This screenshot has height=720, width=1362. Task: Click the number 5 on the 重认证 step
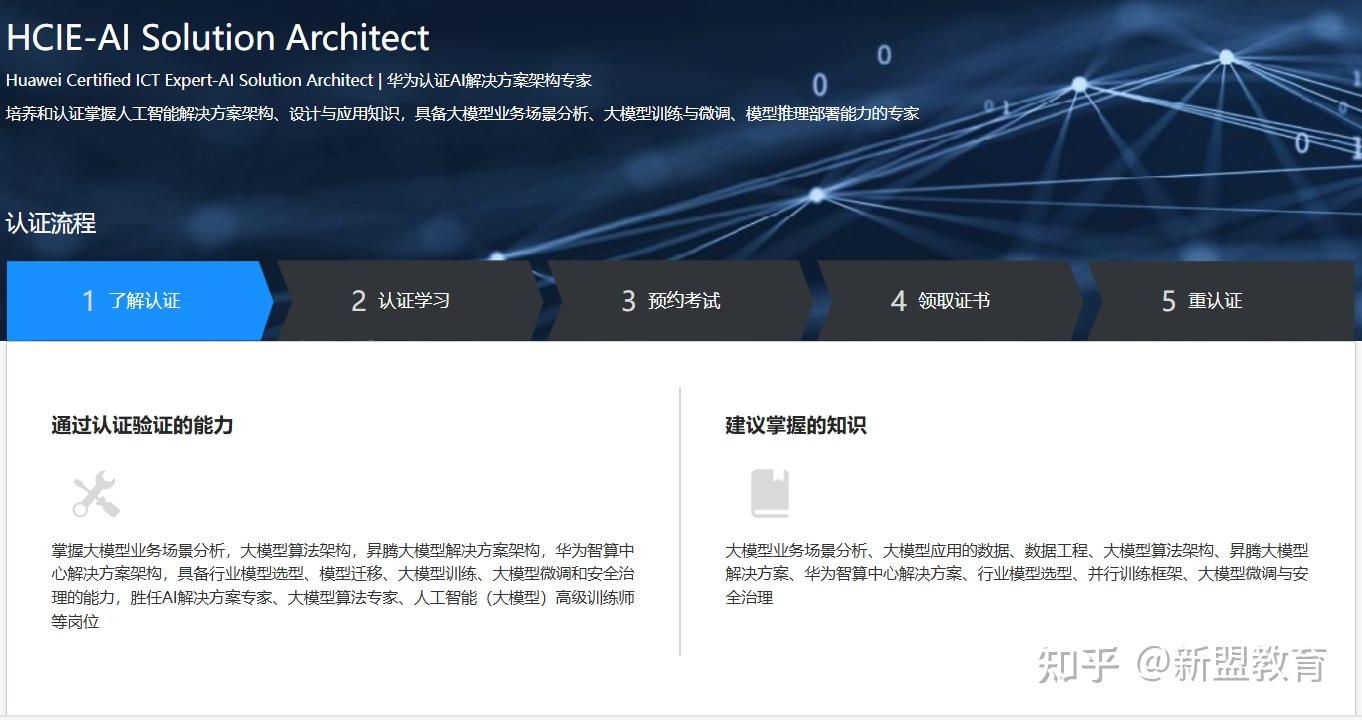[x=1167, y=300]
